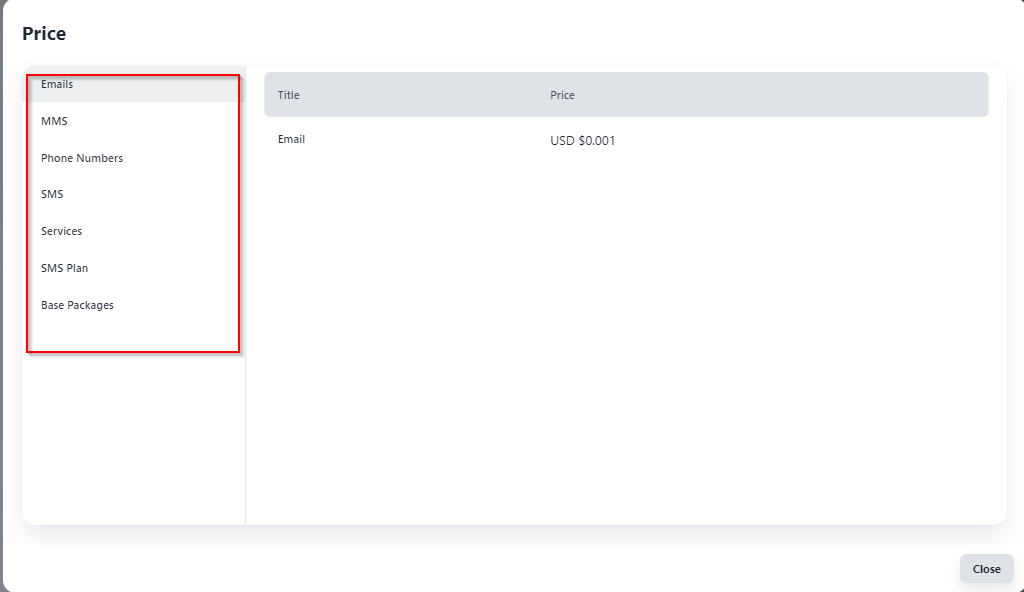Show the SMS price list

click(52, 194)
